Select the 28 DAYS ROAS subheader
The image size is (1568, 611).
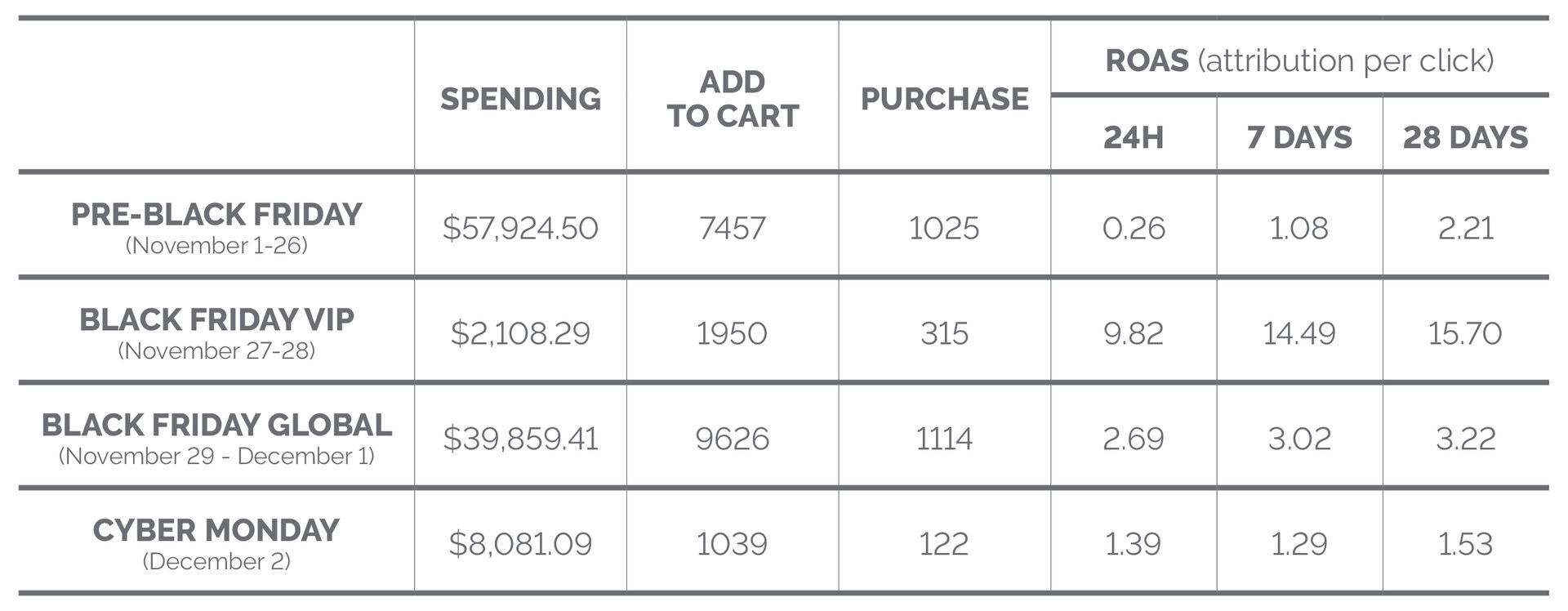tap(1465, 137)
